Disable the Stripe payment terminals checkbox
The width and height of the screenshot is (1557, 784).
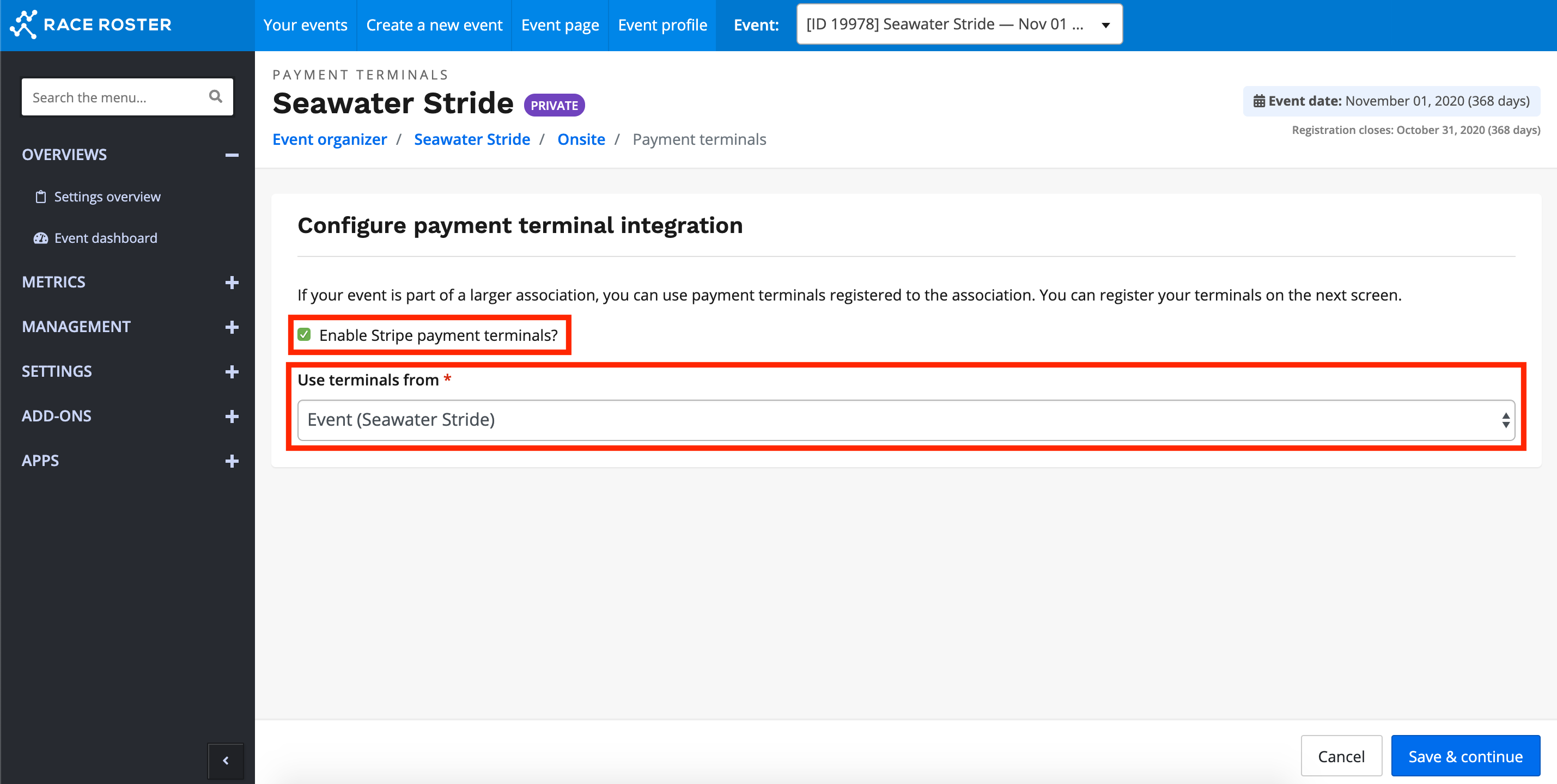click(304, 335)
